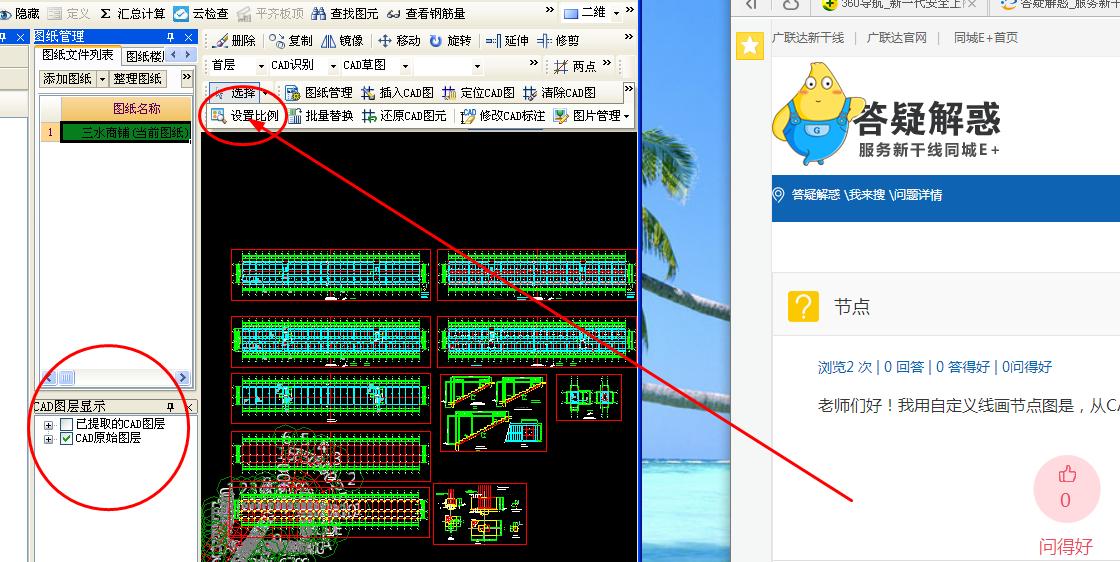Open 广联达新干线 bookmark link
This screenshot has width=1120, height=562.
coord(808,38)
